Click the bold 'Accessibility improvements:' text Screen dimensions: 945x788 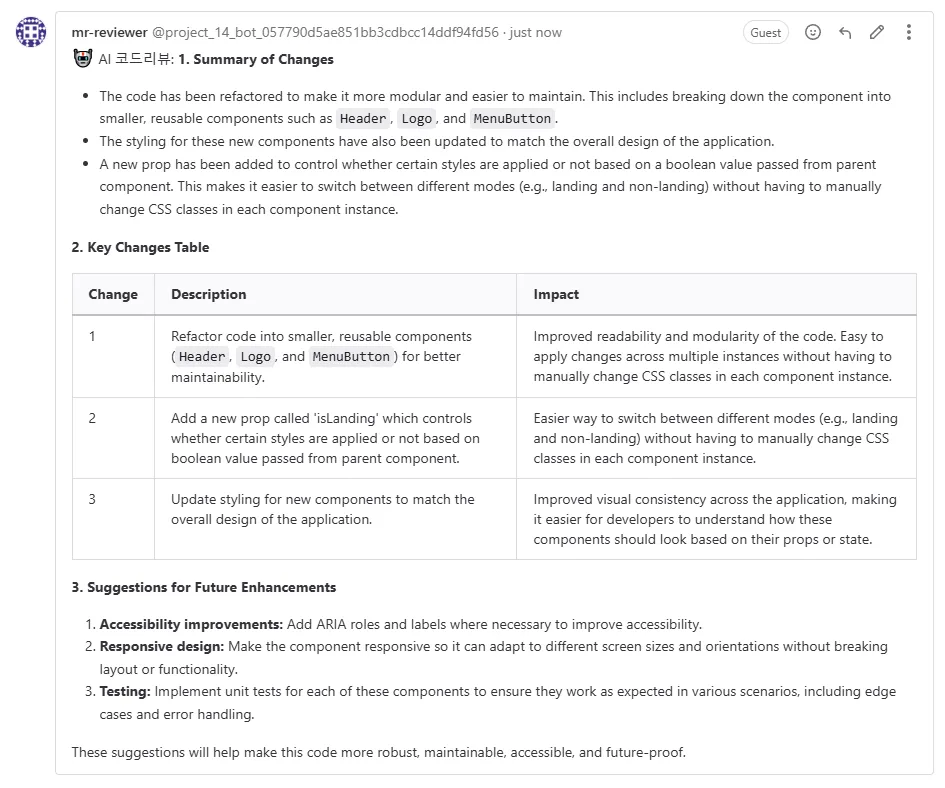click(191, 624)
